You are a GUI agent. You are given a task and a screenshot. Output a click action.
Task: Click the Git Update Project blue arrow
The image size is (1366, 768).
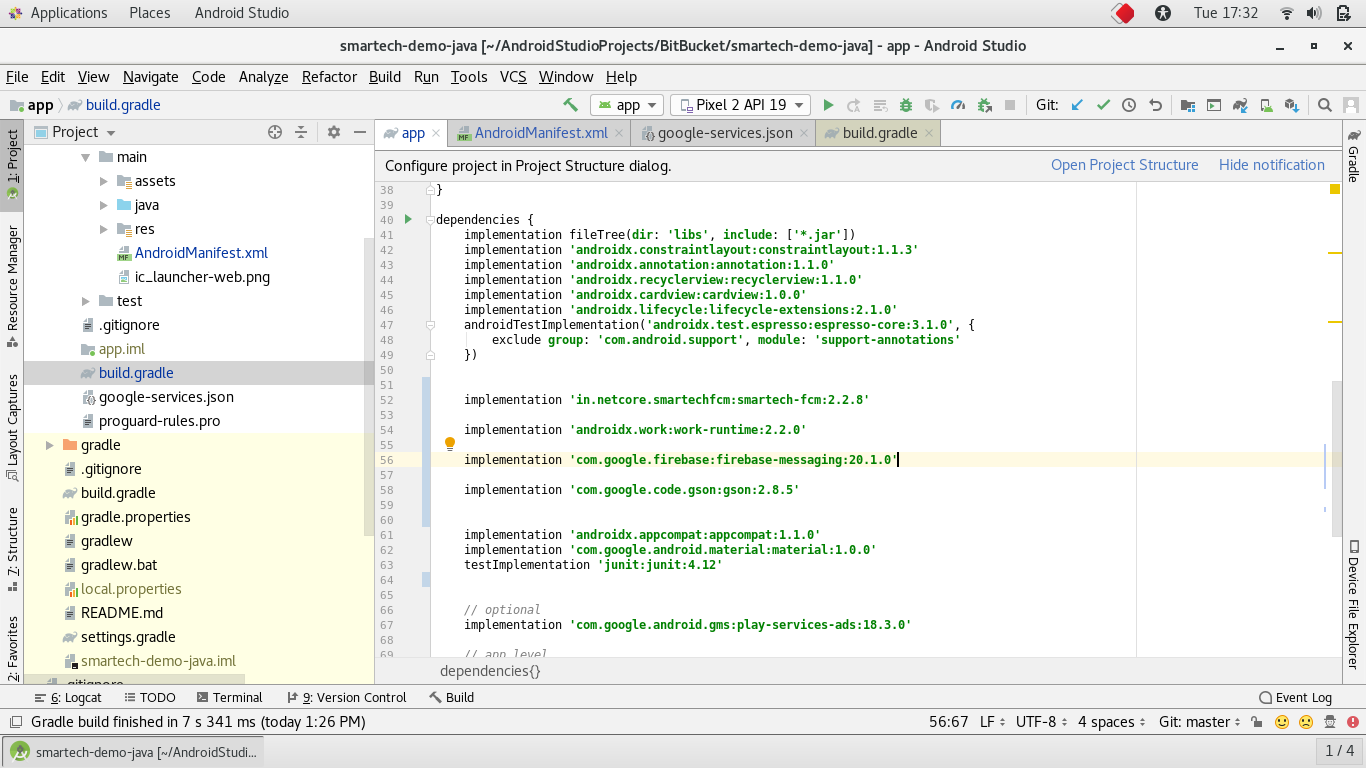(x=1077, y=105)
